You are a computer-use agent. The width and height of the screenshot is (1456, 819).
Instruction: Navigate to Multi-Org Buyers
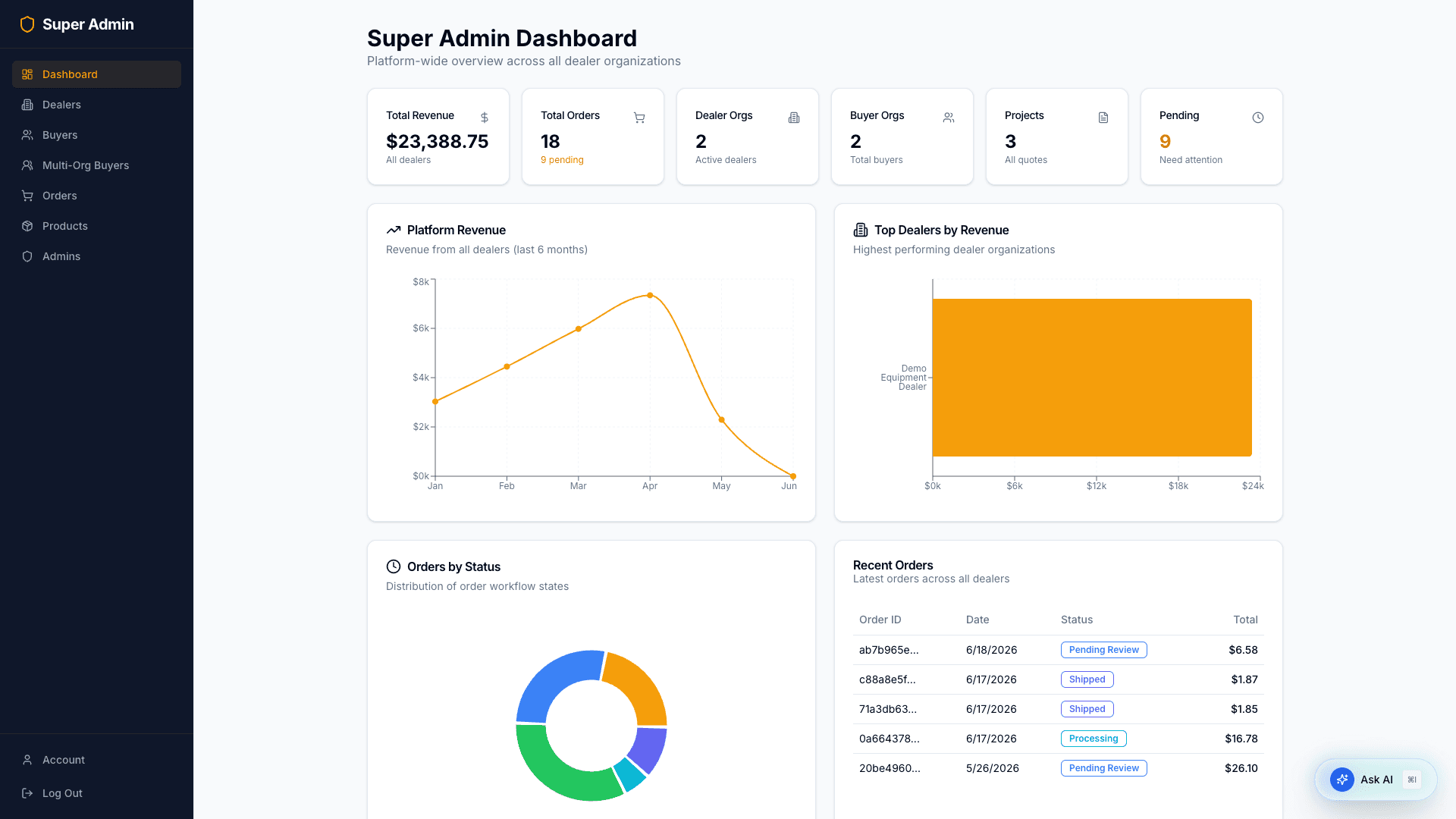pyautogui.click(x=96, y=165)
